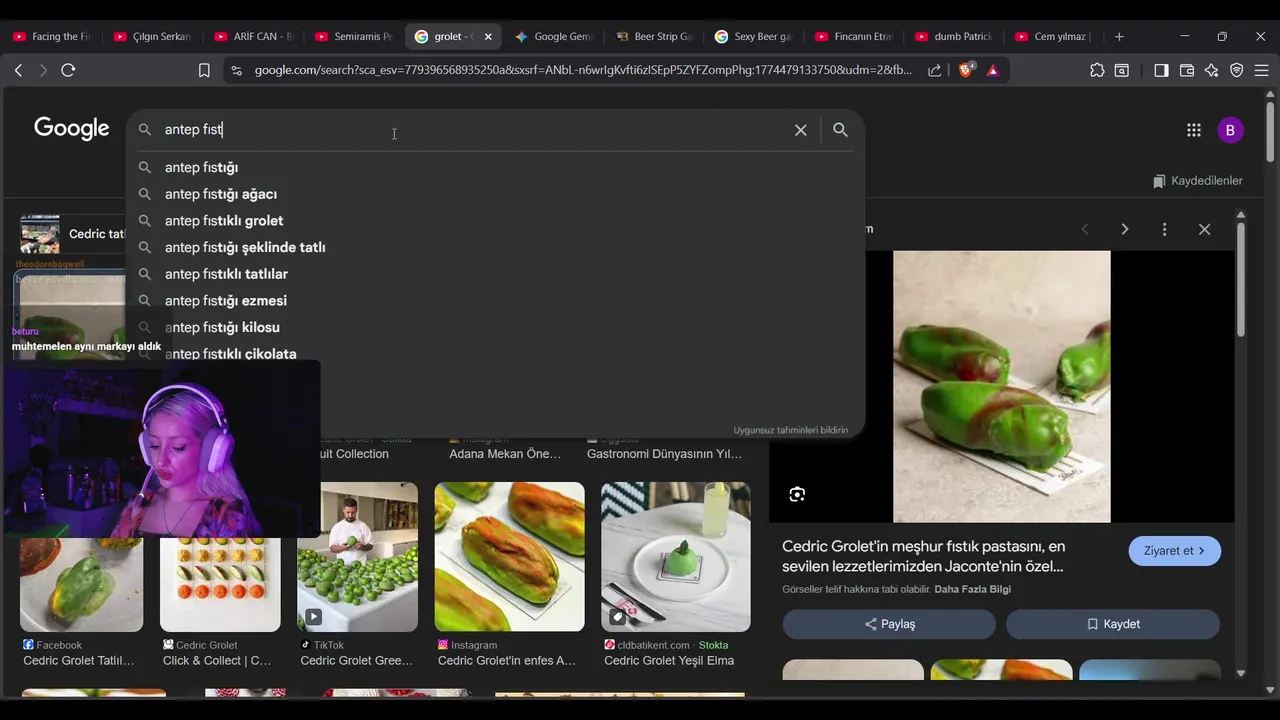Open a new browser tab
Image resolution: width=1280 pixels, height=720 pixels.
pos(1119,36)
